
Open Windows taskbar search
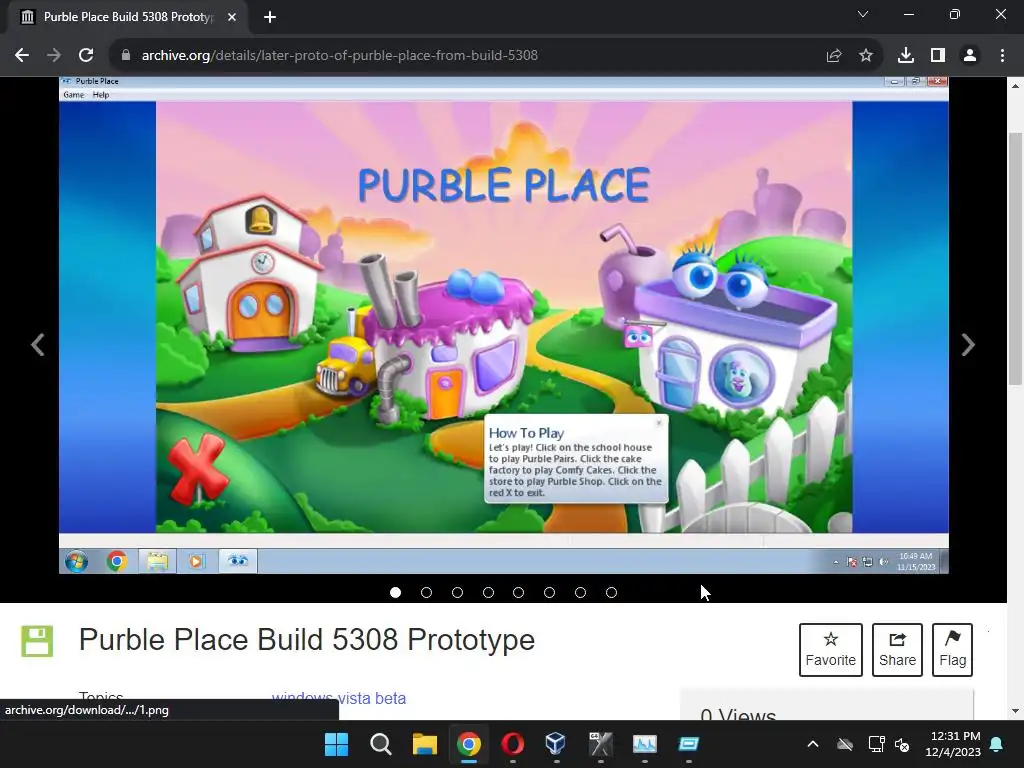click(x=380, y=744)
